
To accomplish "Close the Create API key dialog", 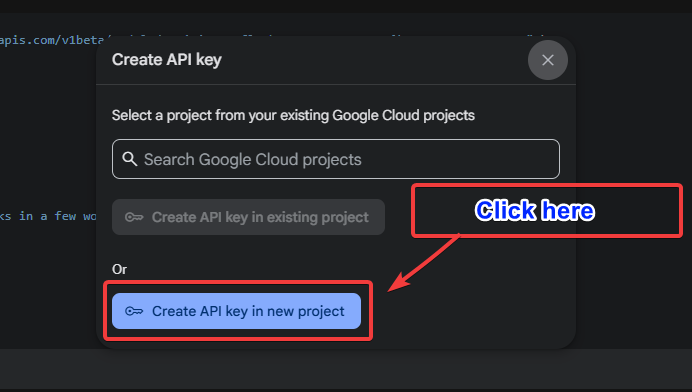I will pos(548,60).
